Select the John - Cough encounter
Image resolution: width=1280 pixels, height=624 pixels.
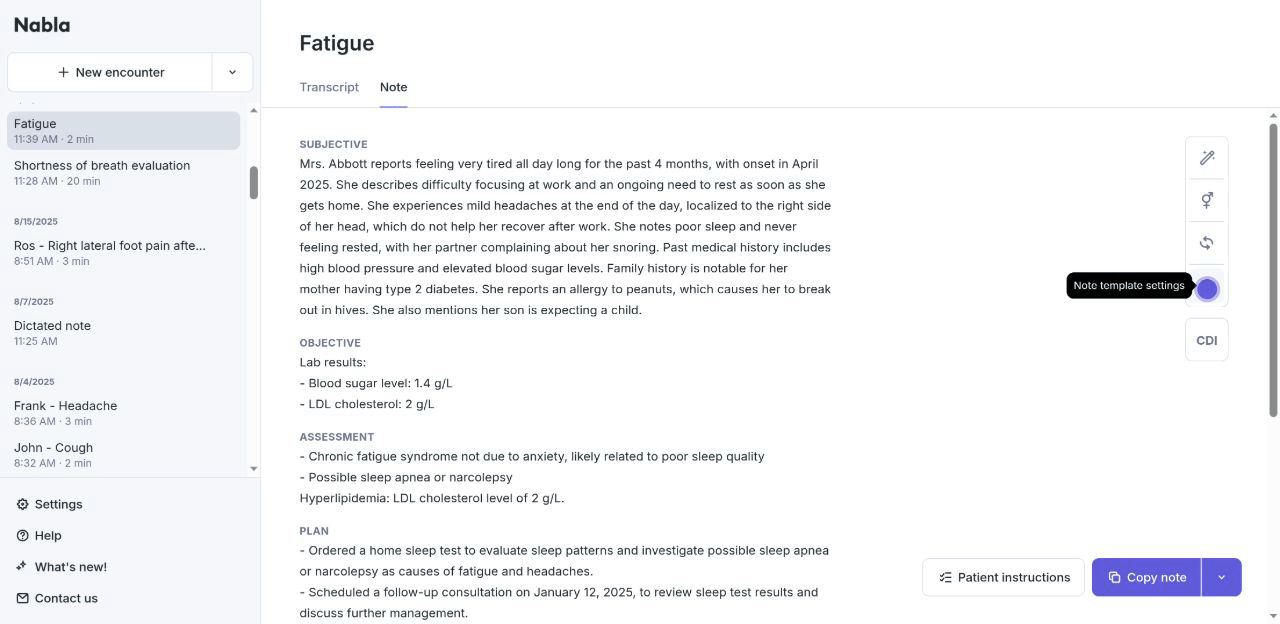click(x=54, y=454)
